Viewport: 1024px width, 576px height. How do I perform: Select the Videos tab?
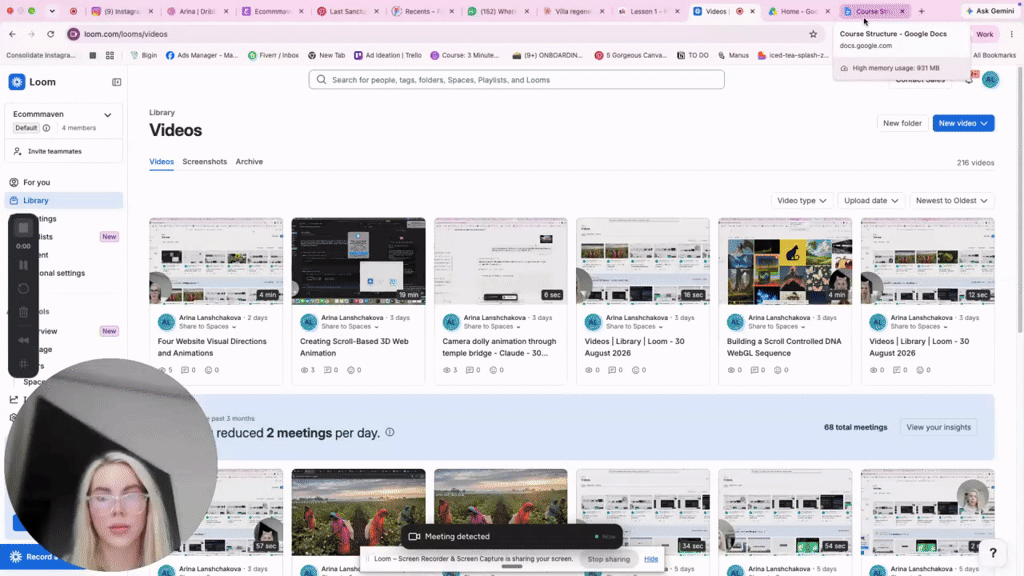[x=161, y=161]
